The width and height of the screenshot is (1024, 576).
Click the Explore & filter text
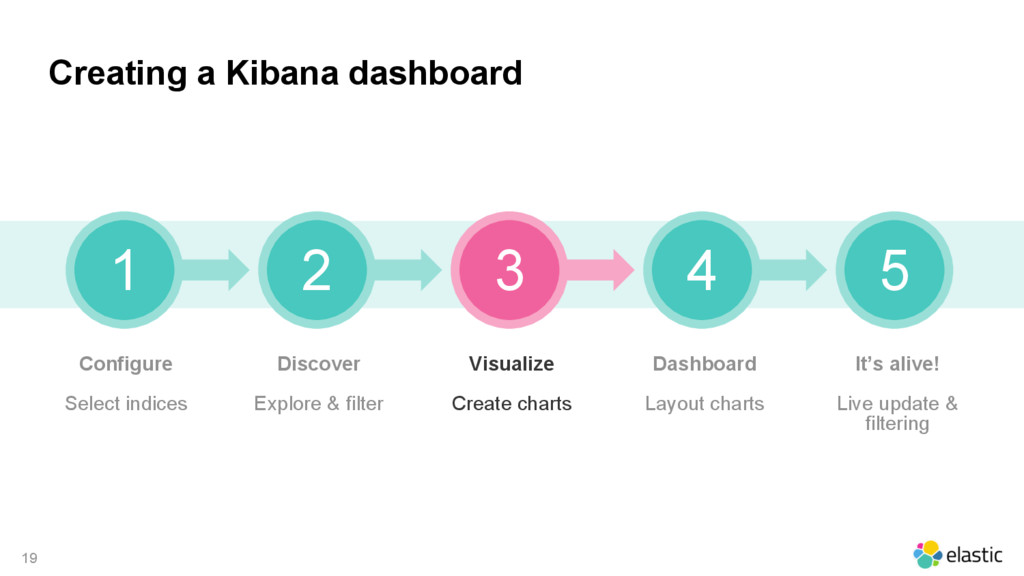(319, 404)
